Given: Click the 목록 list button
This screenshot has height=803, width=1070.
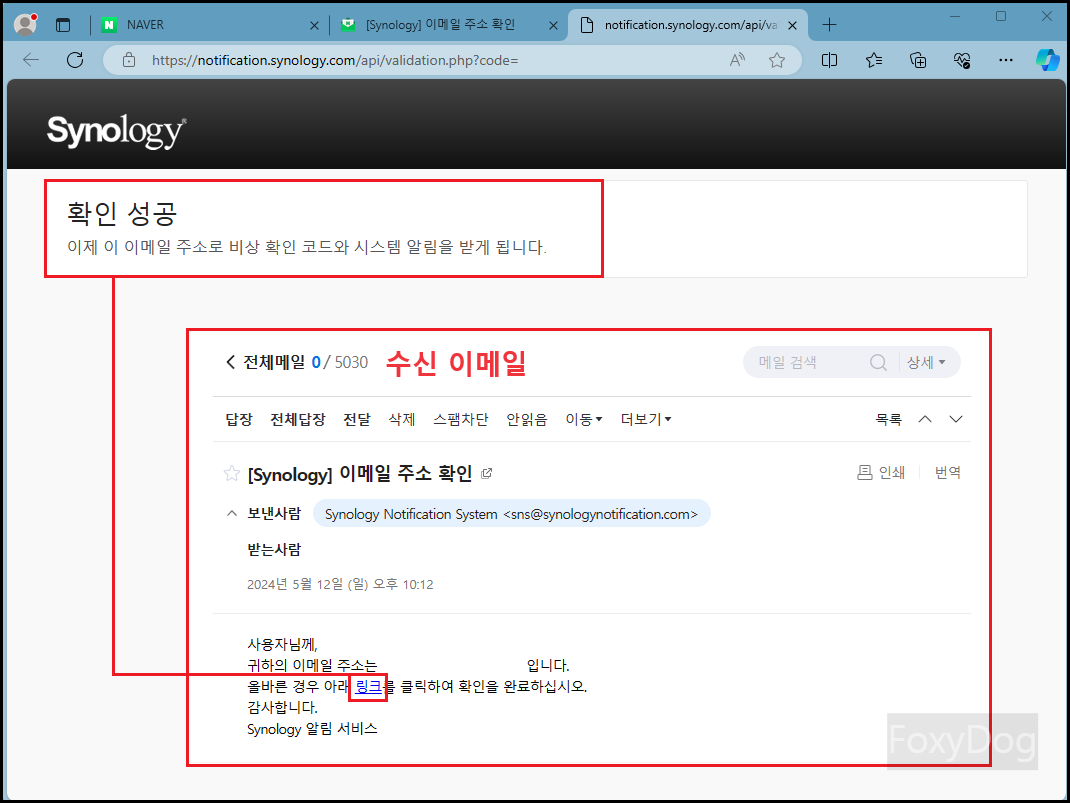Looking at the screenshot, I should pyautogui.click(x=888, y=420).
